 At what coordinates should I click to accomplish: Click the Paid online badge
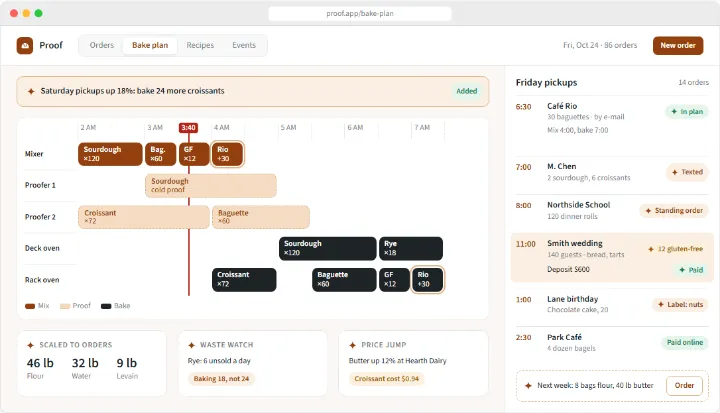point(685,343)
